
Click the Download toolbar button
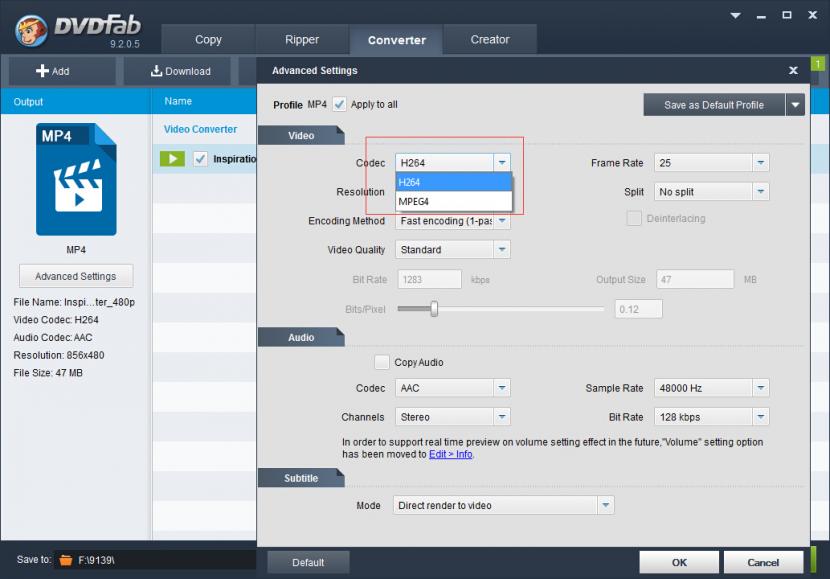(181, 71)
